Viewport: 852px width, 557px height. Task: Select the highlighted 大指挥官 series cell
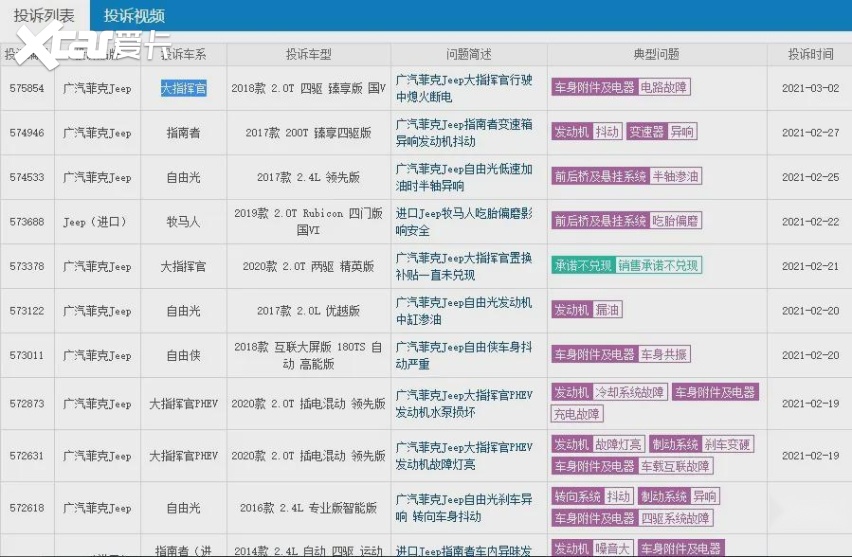(x=183, y=88)
